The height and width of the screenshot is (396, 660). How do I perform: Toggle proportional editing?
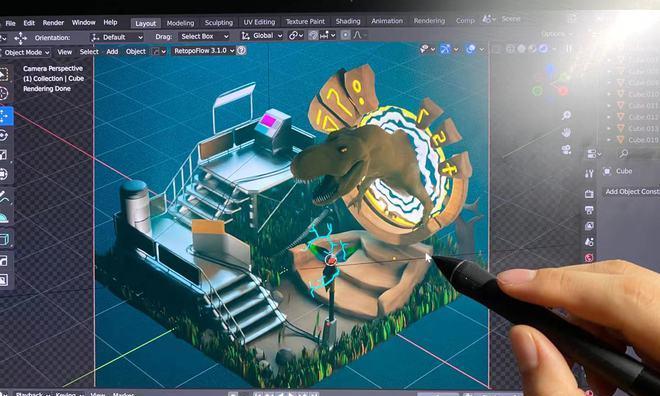point(345,35)
